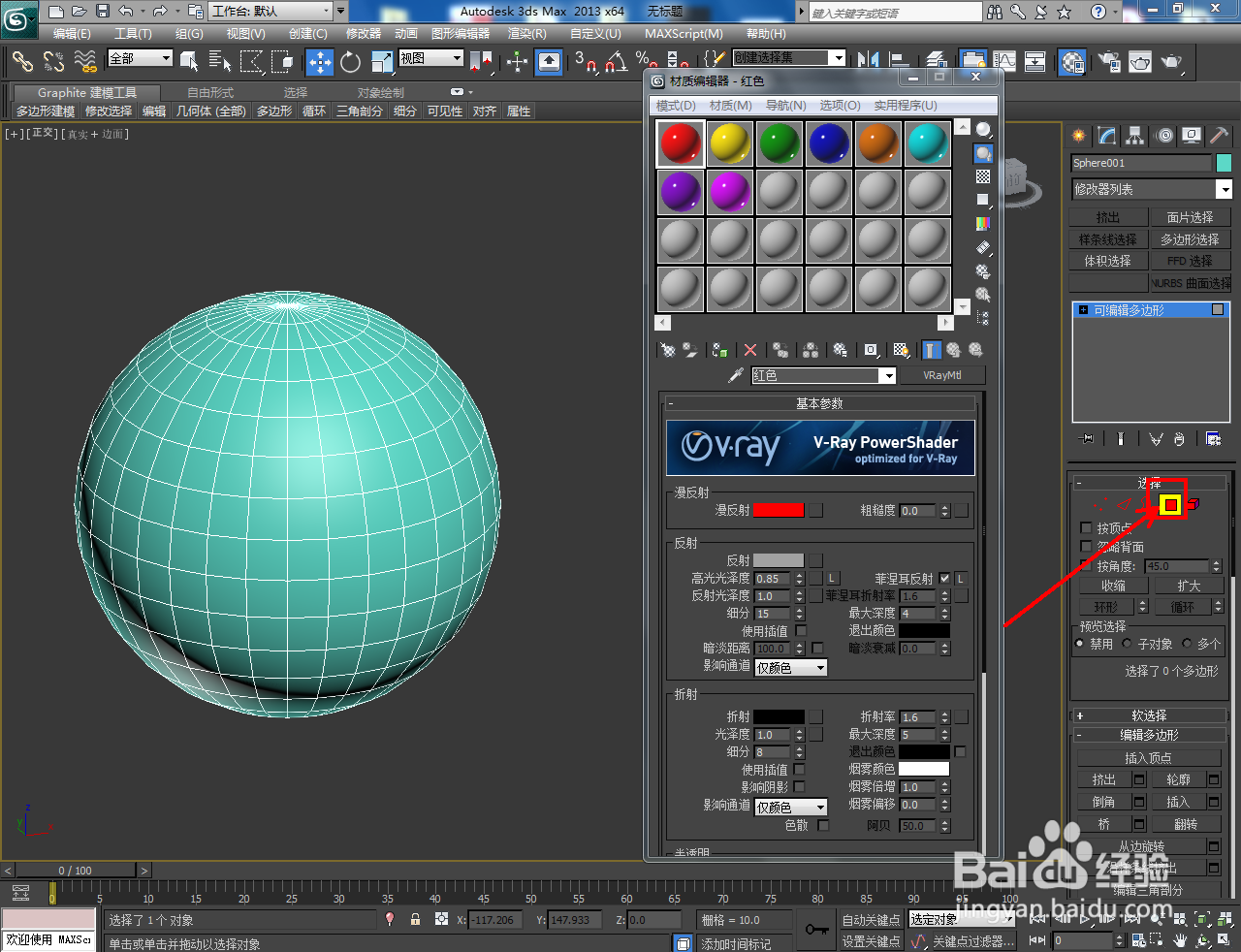Open the 修改器 main menu
The height and width of the screenshot is (952, 1241).
pos(364,34)
